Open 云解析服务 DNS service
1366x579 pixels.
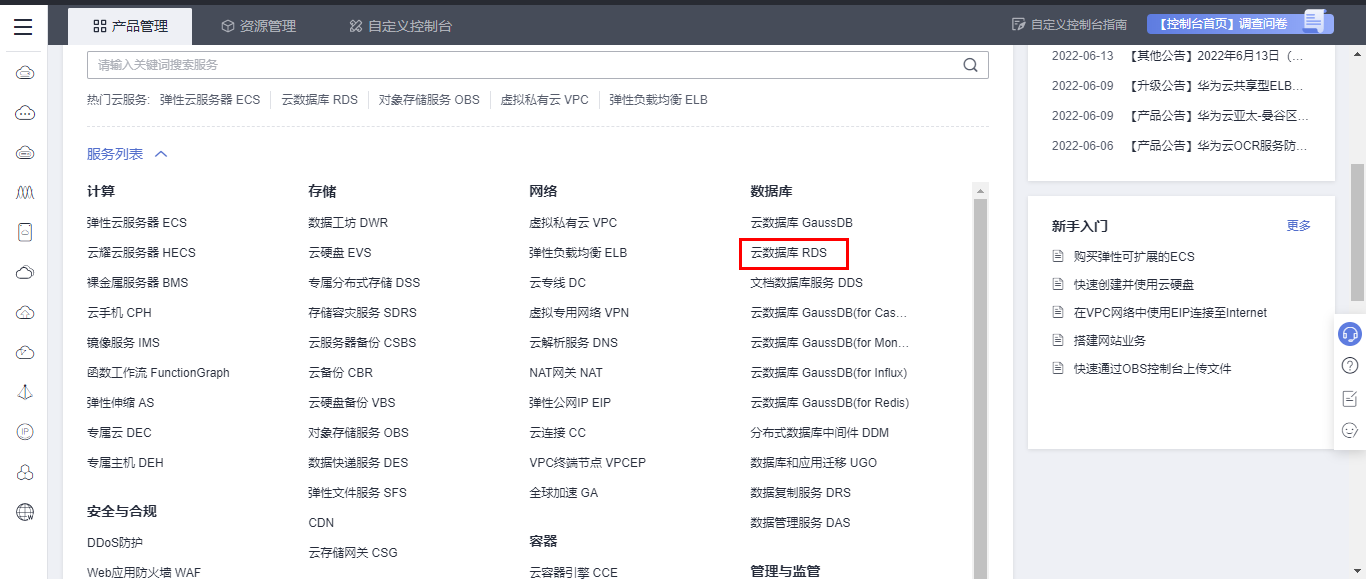pos(573,342)
